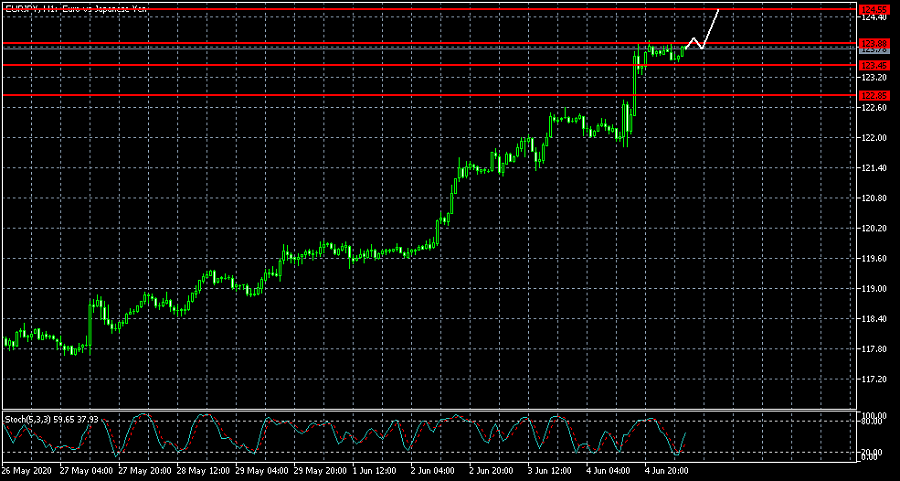Click the stochastic 80.00 level label

click(x=872, y=423)
